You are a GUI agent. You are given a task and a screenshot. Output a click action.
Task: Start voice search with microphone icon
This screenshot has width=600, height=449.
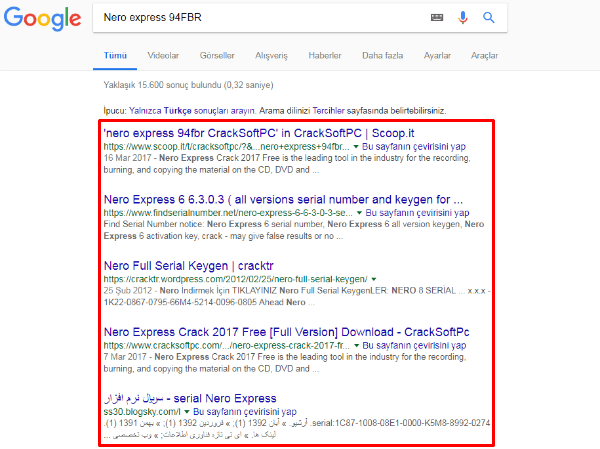463,17
